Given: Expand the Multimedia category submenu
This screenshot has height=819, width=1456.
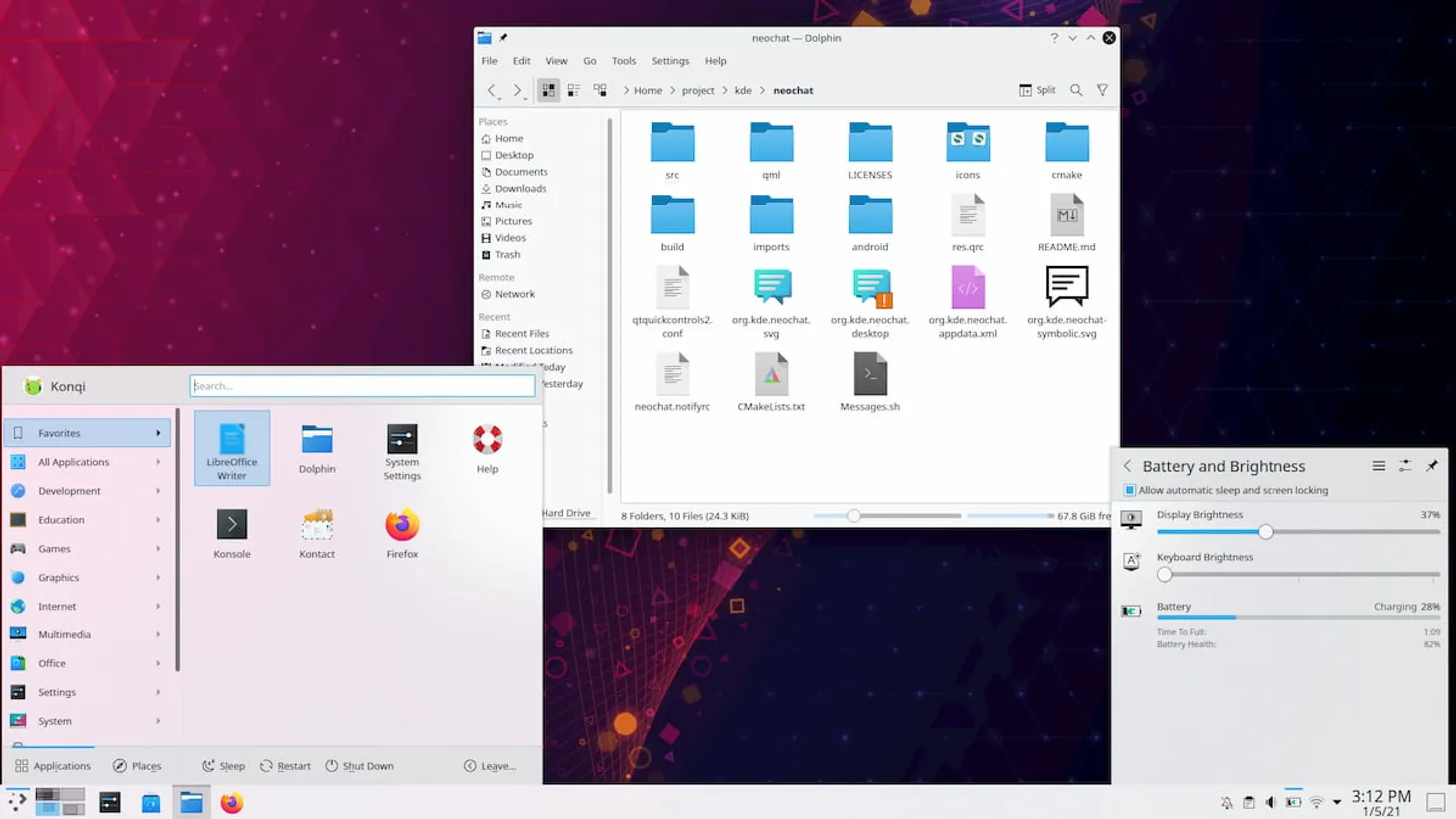Looking at the screenshot, I should coord(87,634).
